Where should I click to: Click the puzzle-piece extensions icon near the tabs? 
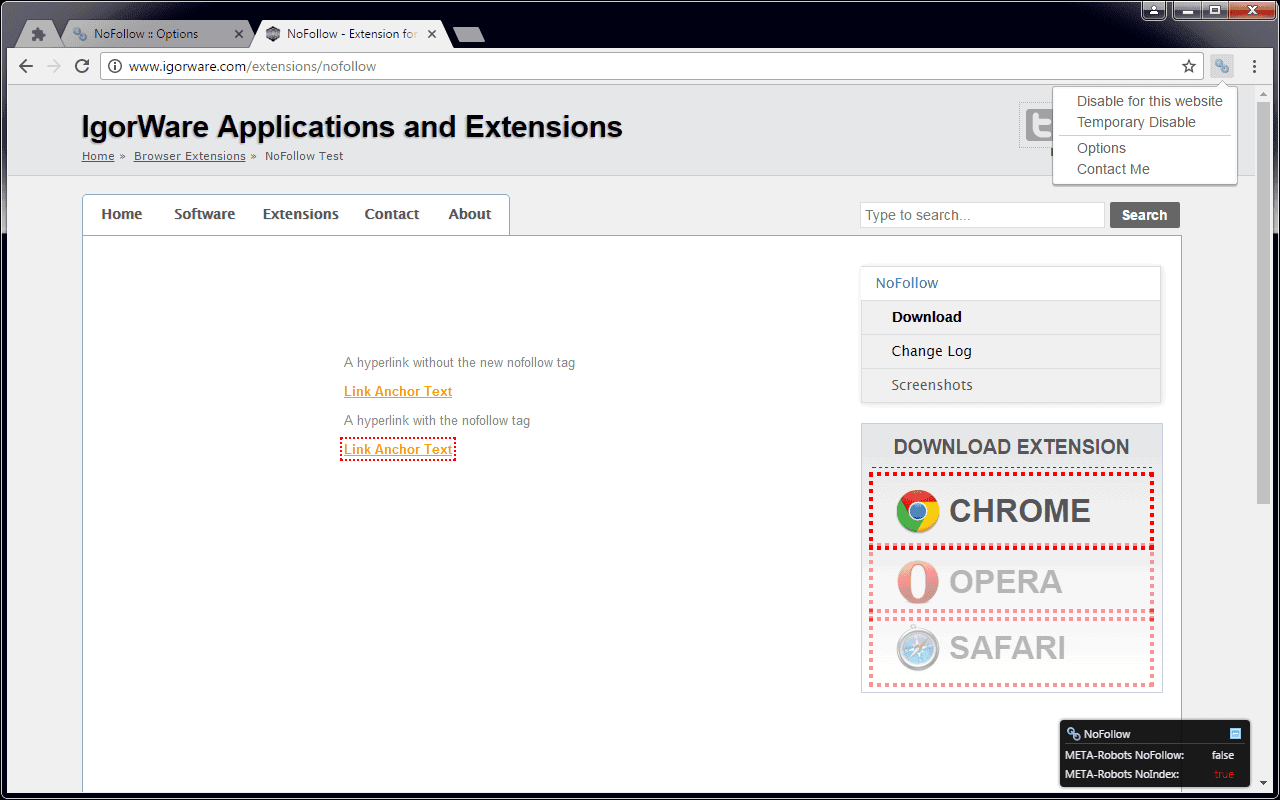tap(37, 33)
